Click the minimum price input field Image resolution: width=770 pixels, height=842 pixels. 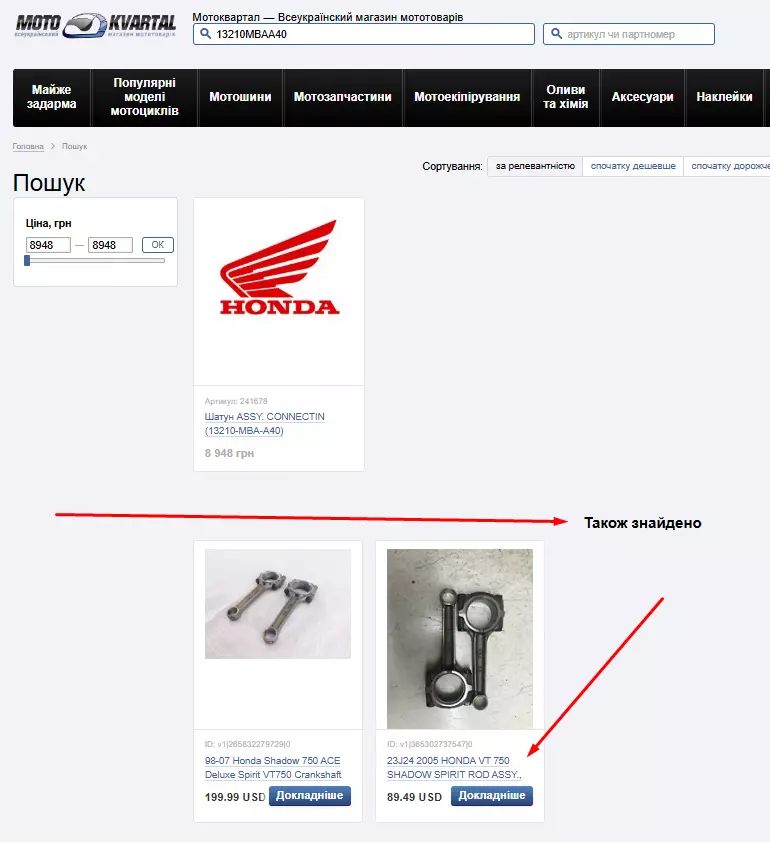tap(48, 245)
